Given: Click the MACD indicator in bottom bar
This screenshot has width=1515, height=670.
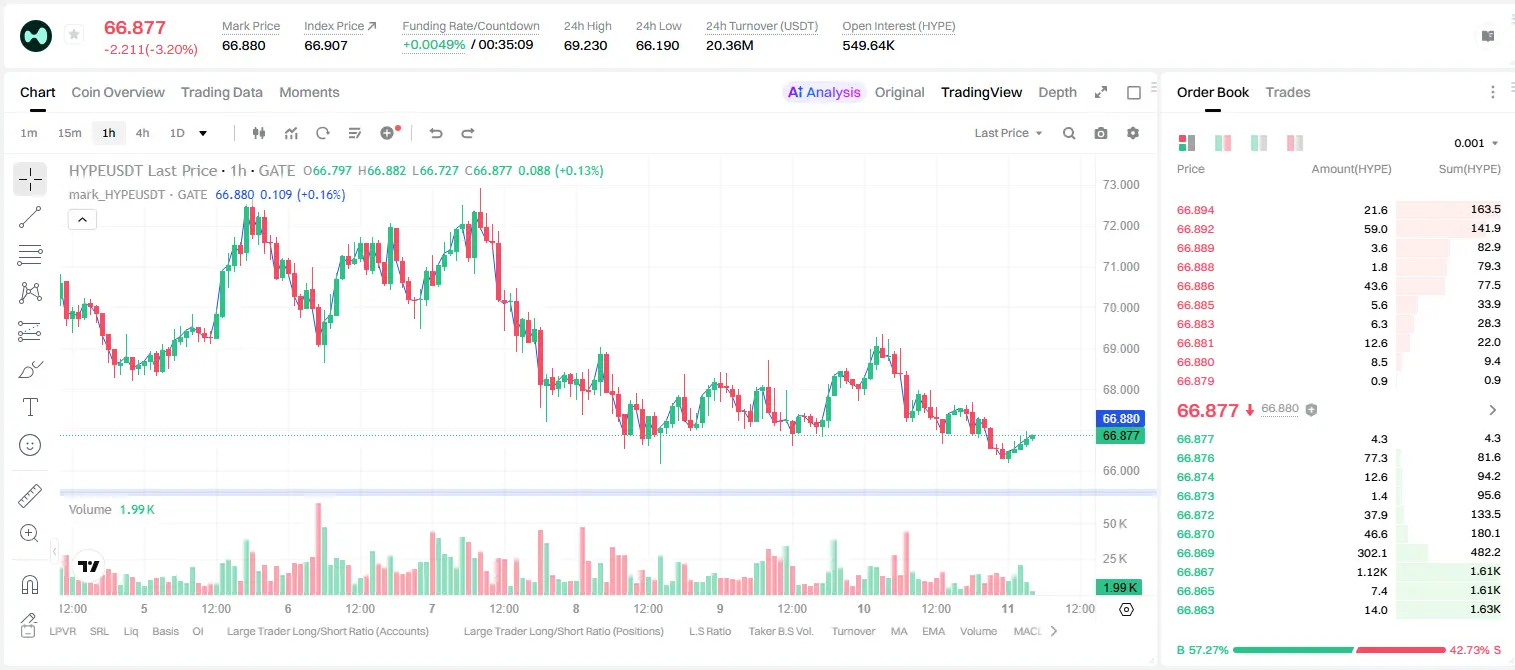Looking at the screenshot, I should click(1028, 631).
